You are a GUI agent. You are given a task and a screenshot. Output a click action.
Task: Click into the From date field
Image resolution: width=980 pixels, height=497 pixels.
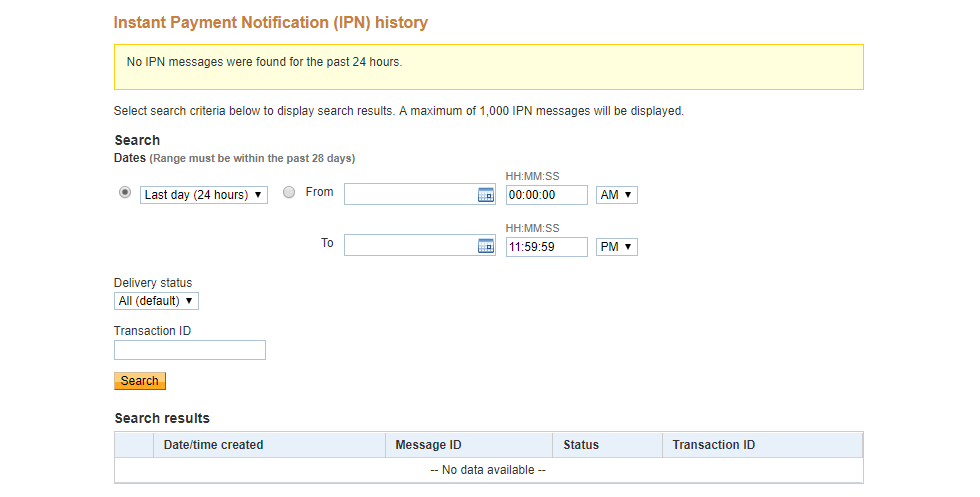[x=410, y=195]
